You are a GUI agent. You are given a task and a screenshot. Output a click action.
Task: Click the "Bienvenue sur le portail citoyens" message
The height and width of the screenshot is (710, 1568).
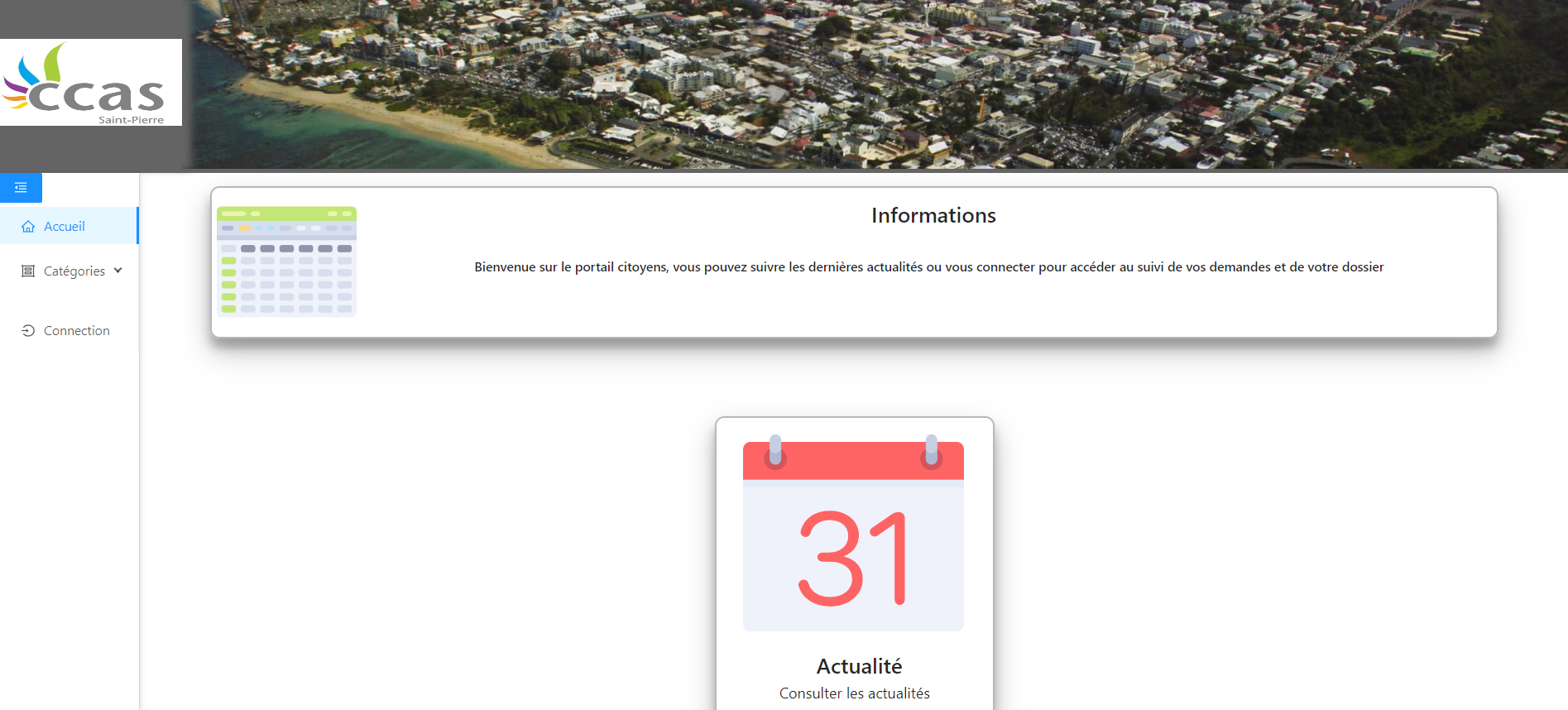click(x=928, y=267)
